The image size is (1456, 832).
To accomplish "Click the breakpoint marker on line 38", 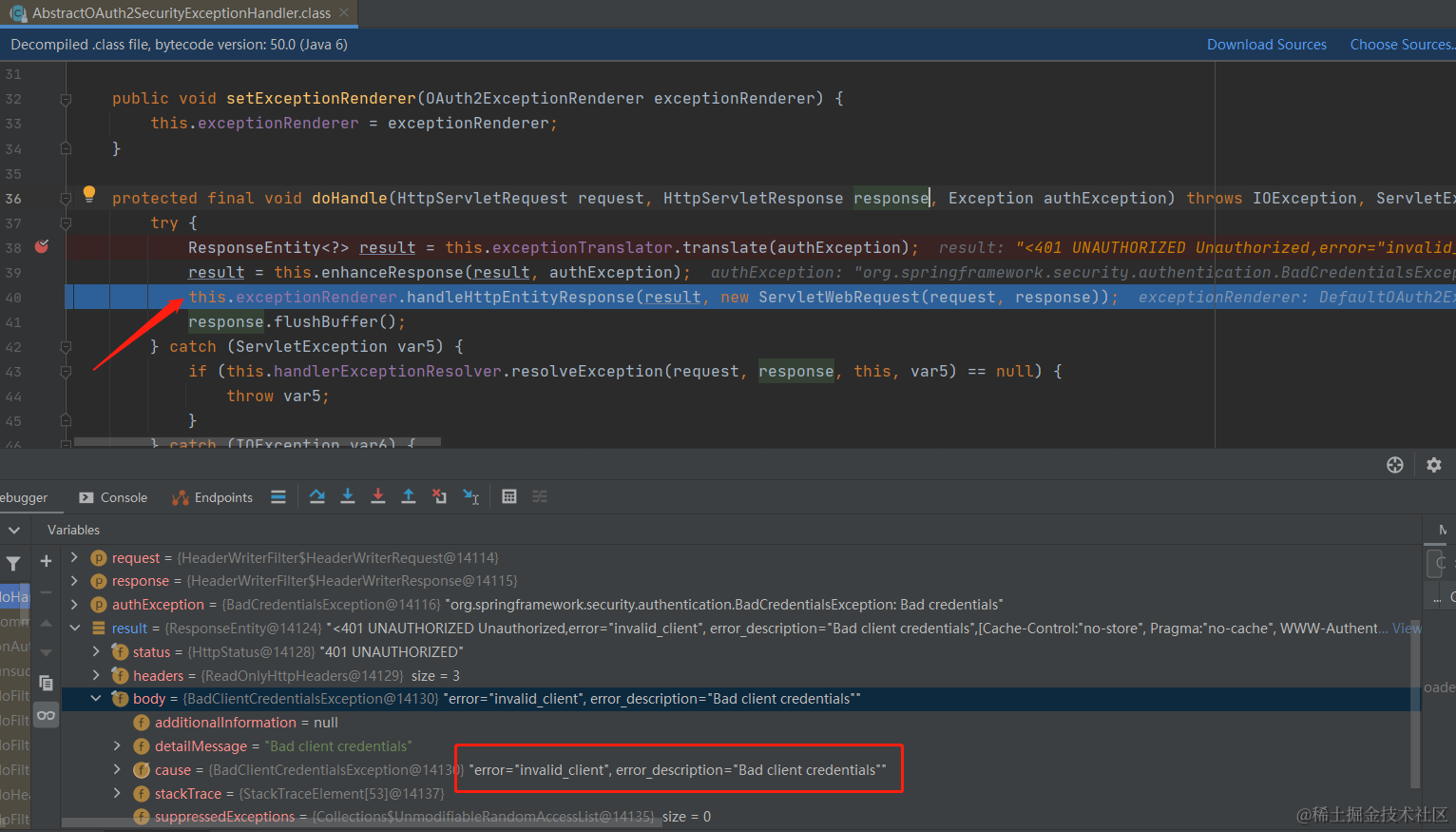I will [x=42, y=246].
